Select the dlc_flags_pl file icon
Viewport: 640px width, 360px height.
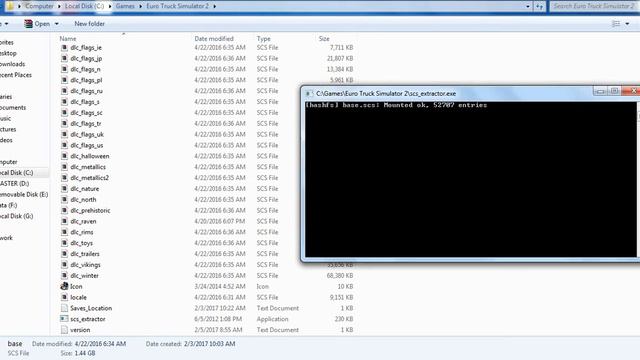click(x=64, y=80)
